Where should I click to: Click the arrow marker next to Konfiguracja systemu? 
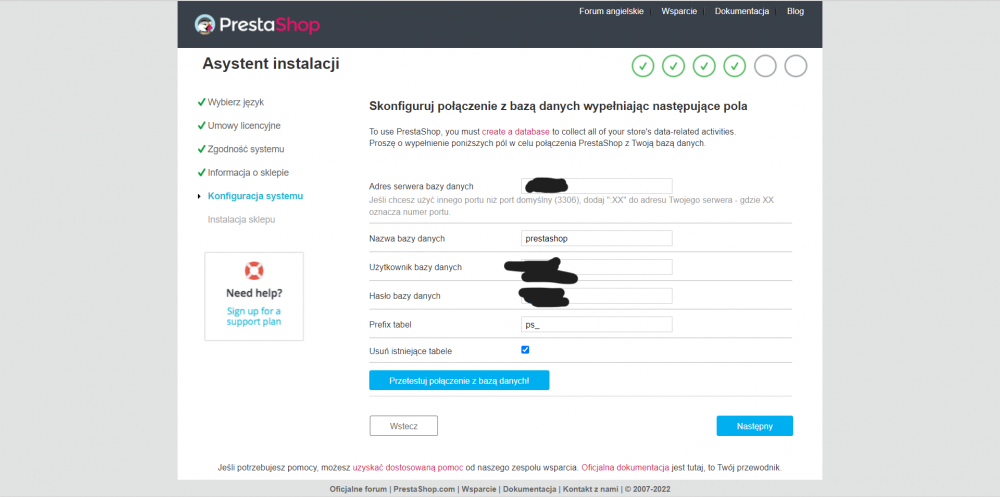pos(199,197)
